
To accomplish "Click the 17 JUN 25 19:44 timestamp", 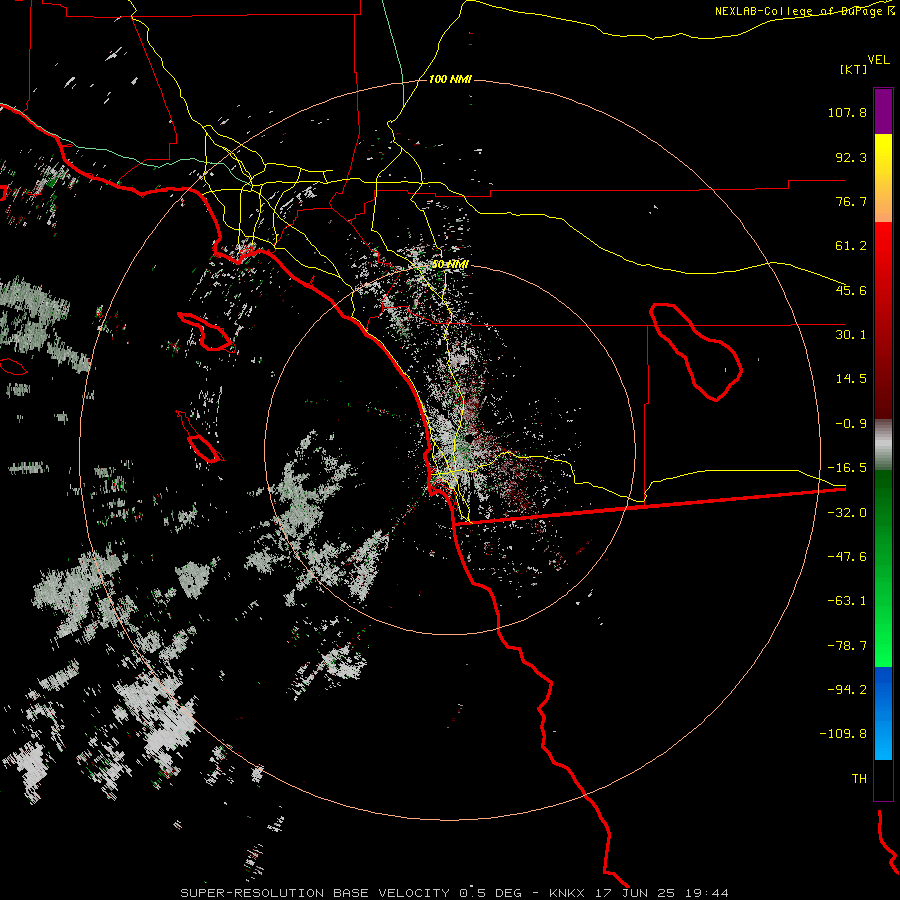I will [661, 893].
